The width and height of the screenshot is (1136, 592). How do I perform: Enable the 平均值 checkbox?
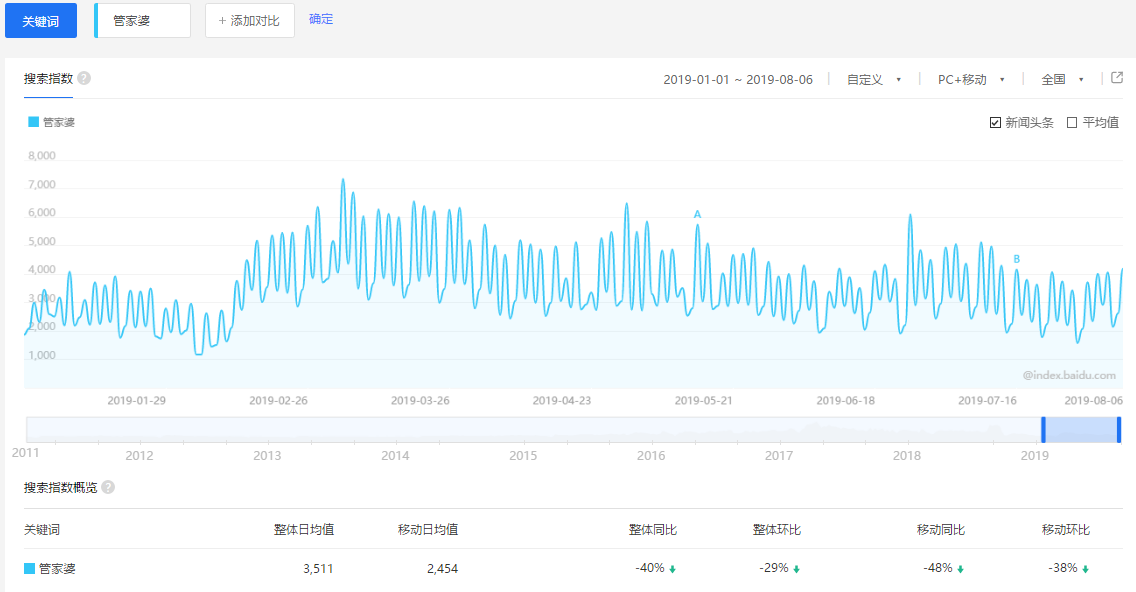coord(1073,122)
